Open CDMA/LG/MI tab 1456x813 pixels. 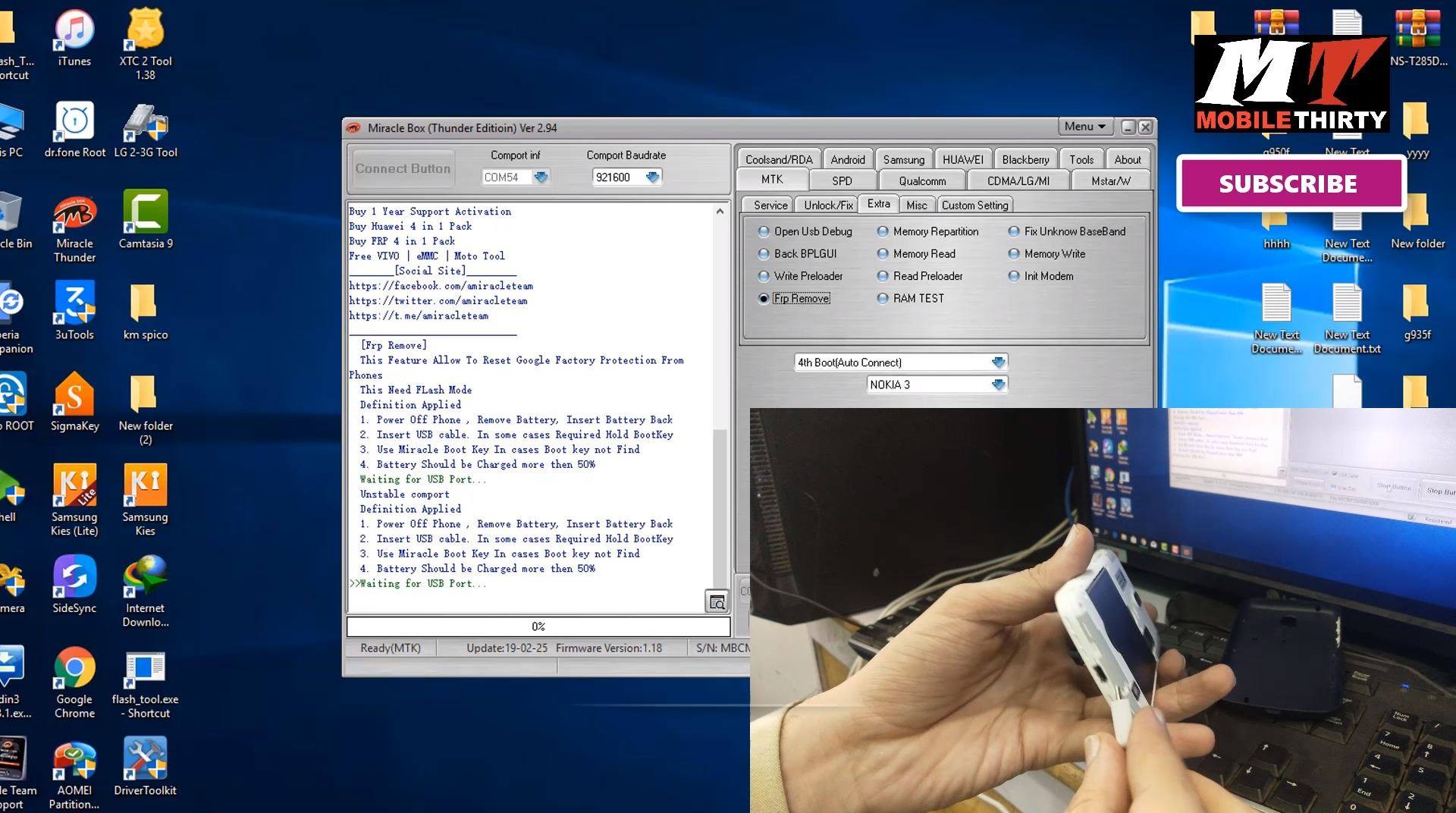coord(1018,180)
